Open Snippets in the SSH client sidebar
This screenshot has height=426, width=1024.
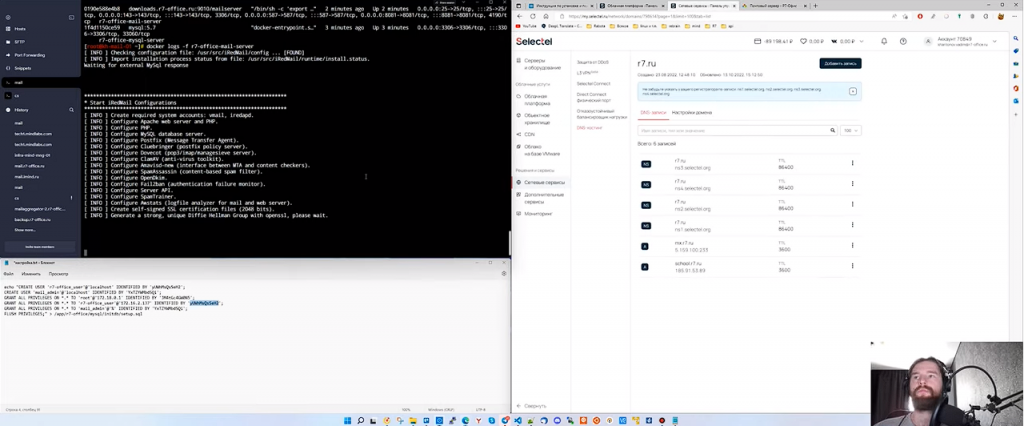point(23,68)
